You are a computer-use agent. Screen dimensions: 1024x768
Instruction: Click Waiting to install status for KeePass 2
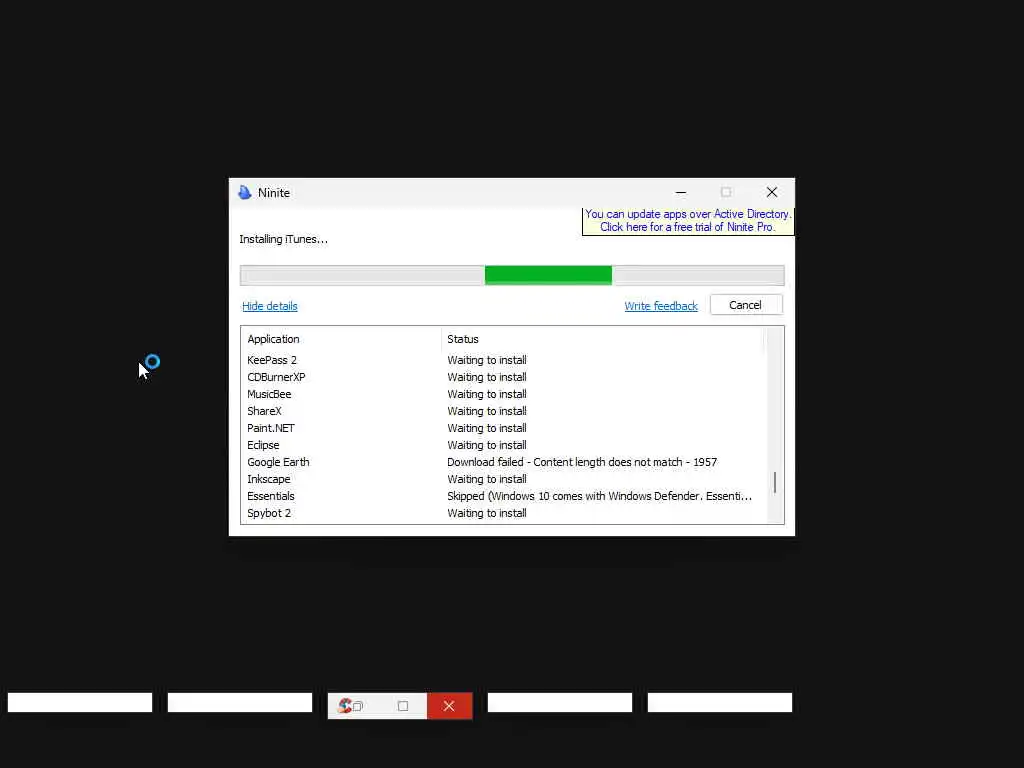[487, 360]
